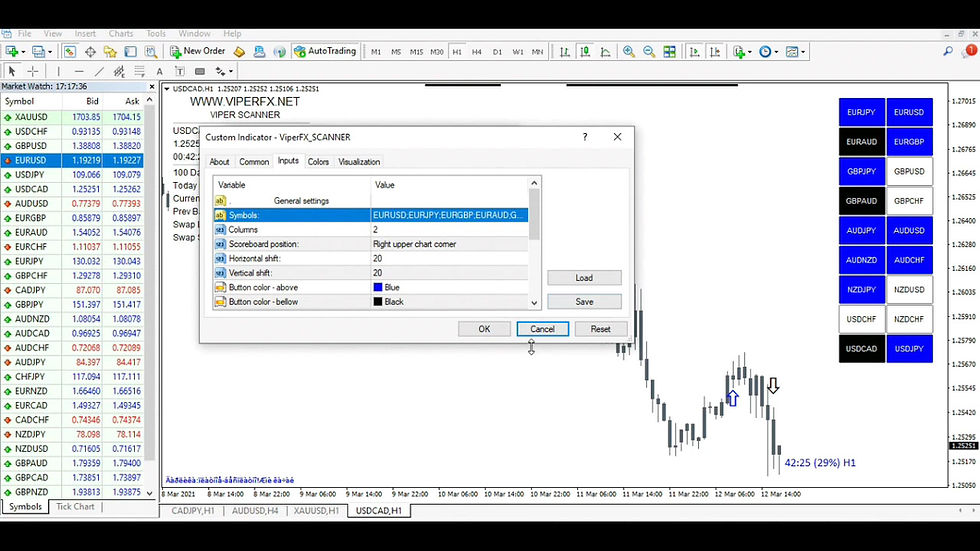
Task: Toggle the AutoTrading button
Action: 325,51
